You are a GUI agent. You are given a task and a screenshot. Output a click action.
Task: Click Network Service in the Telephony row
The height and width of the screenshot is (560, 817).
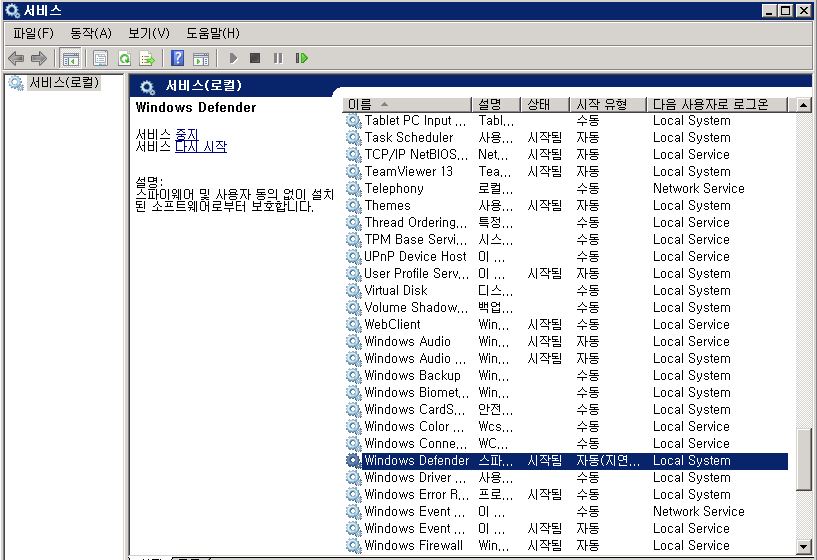(x=698, y=189)
